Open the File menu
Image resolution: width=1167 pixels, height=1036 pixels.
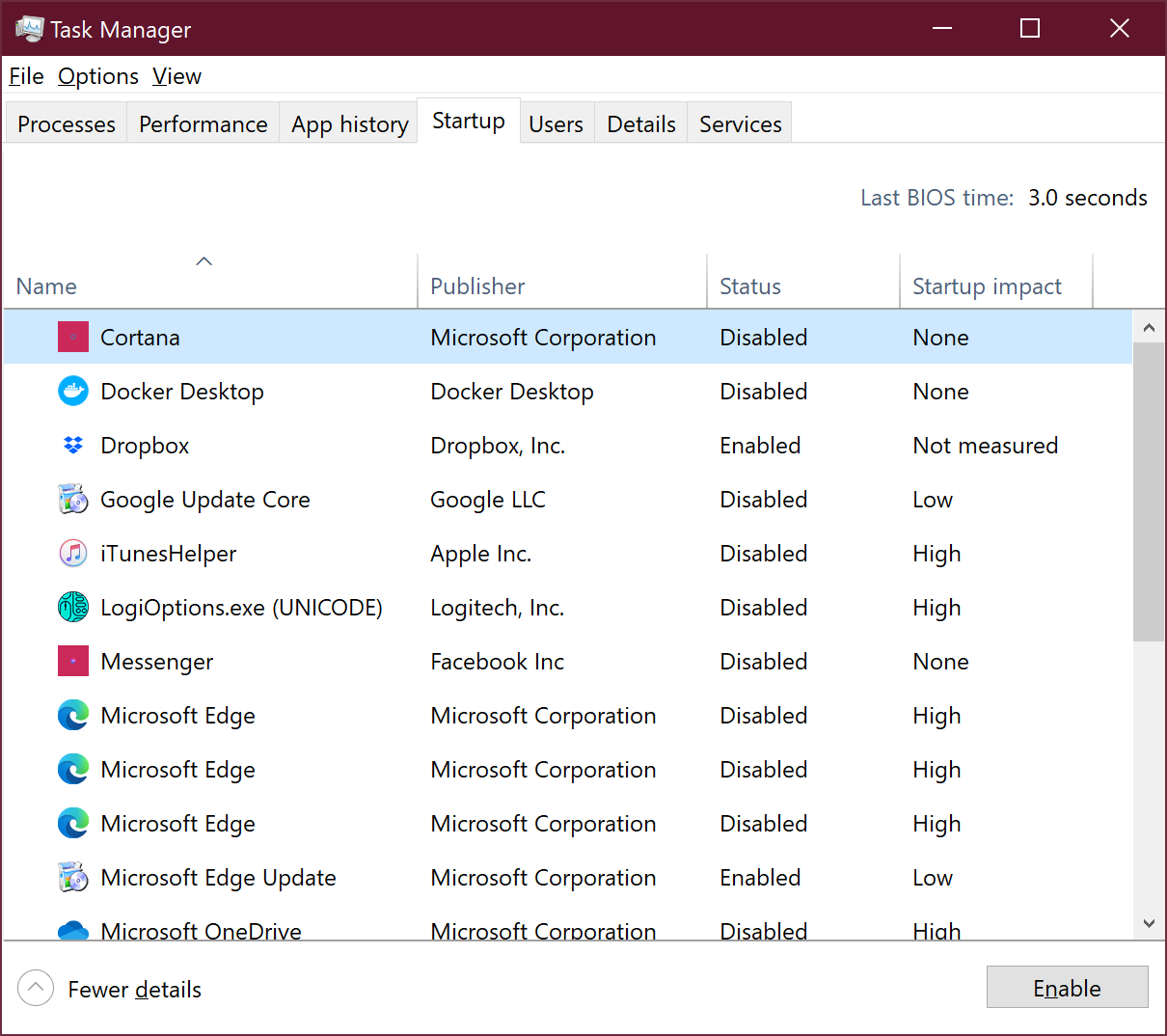point(26,76)
